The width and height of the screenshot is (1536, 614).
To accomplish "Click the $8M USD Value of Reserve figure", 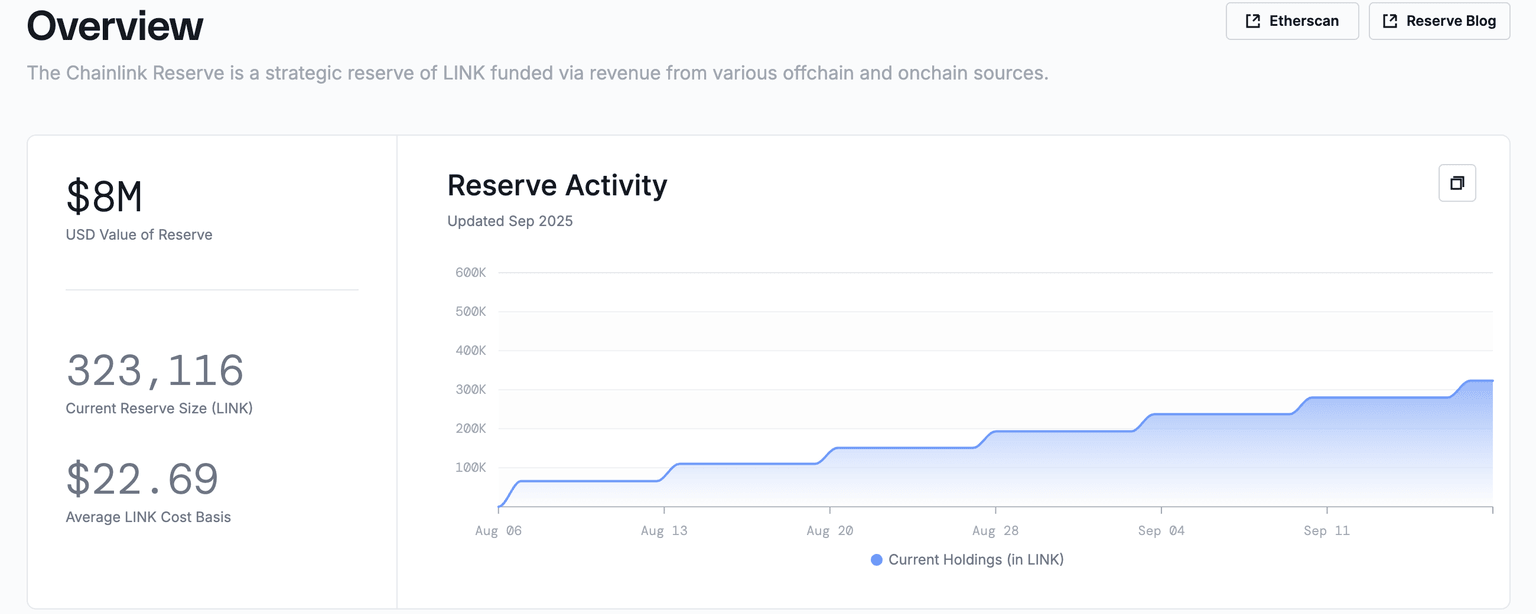I will pos(104,197).
